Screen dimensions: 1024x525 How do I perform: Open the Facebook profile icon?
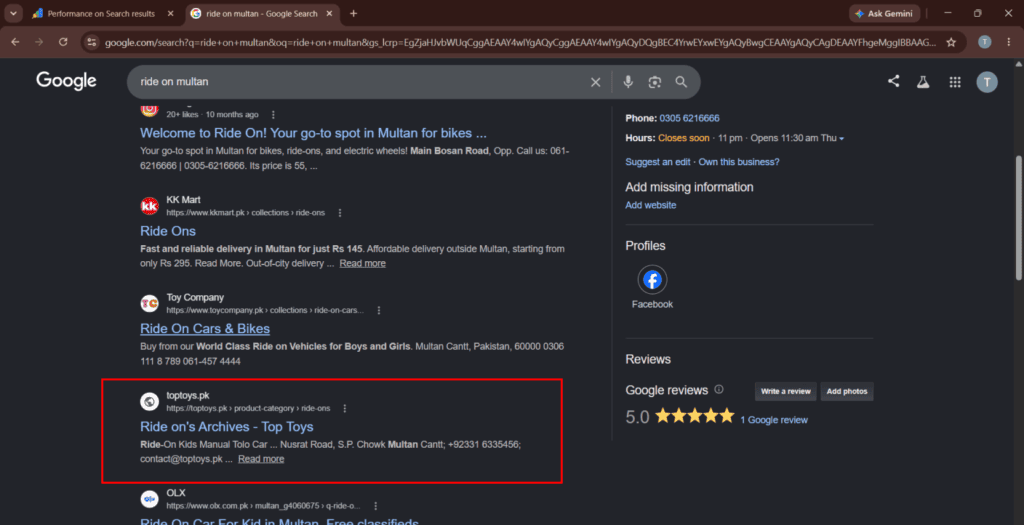click(x=652, y=280)
